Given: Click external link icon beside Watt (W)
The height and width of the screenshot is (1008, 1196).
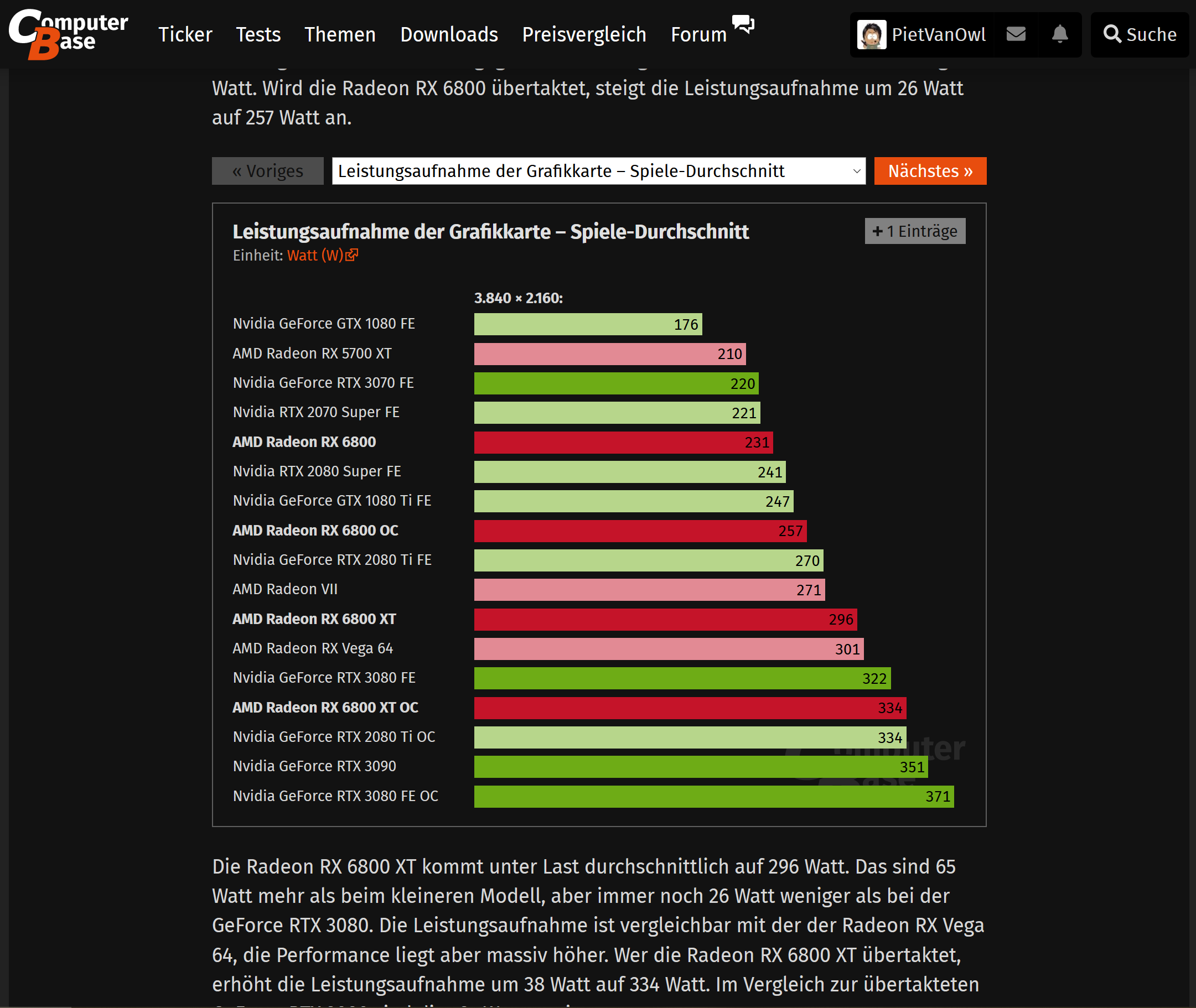Looking at the screenshot, I should [x=351, y=255].
